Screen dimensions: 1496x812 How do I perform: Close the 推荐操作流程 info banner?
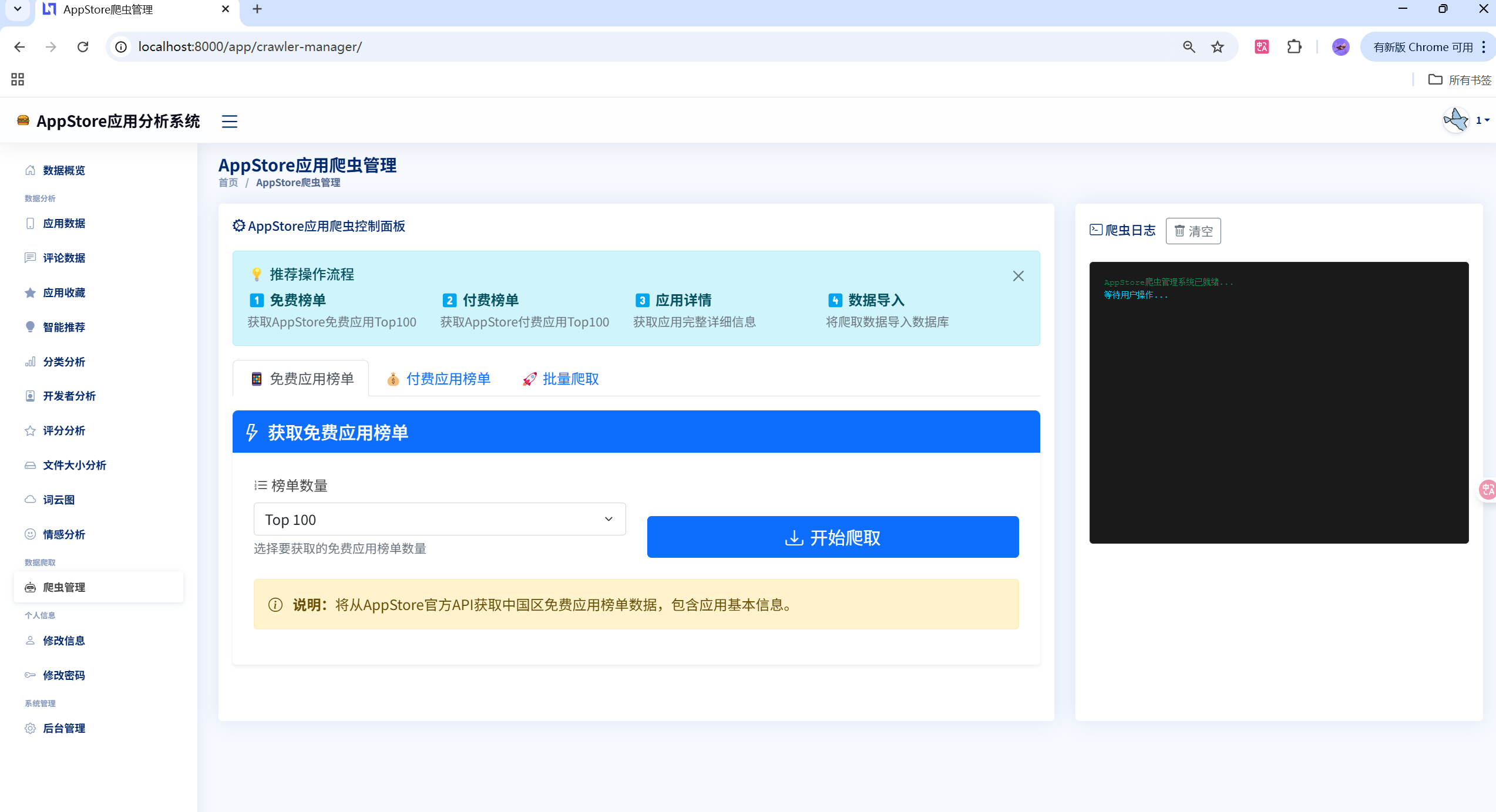click(x=1018, y=276)
